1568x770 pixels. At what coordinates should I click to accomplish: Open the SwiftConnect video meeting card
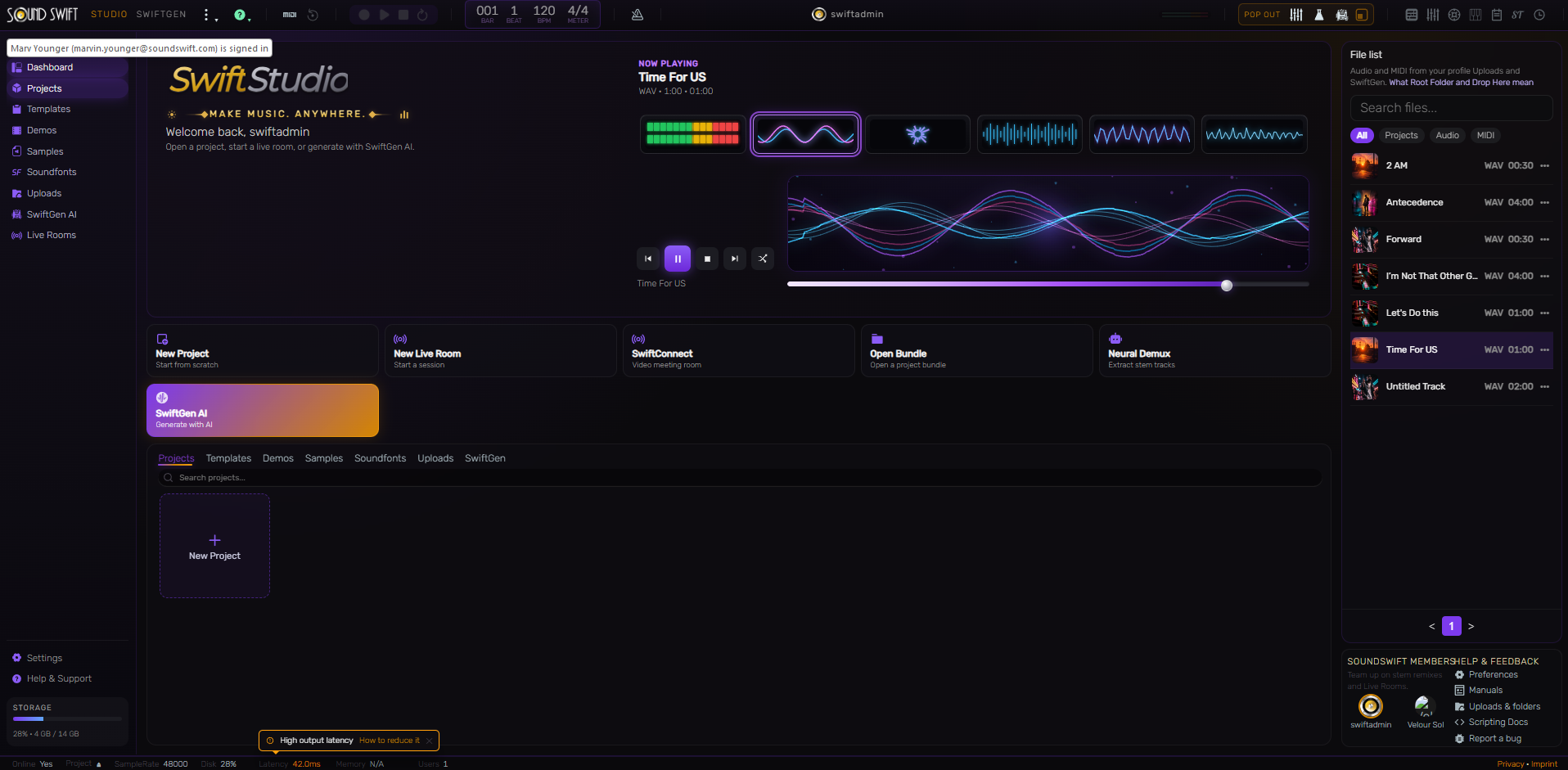tap(739, 351)
